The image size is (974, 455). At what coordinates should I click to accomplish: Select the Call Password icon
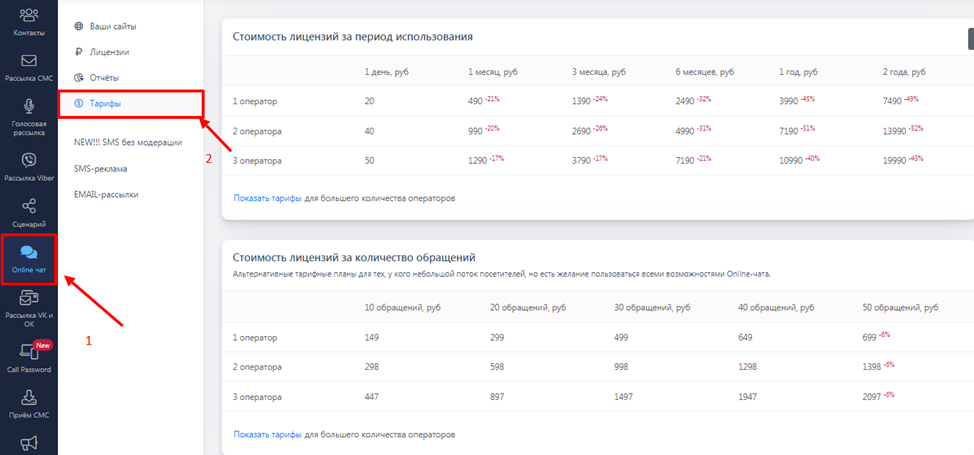click(29, 352)
